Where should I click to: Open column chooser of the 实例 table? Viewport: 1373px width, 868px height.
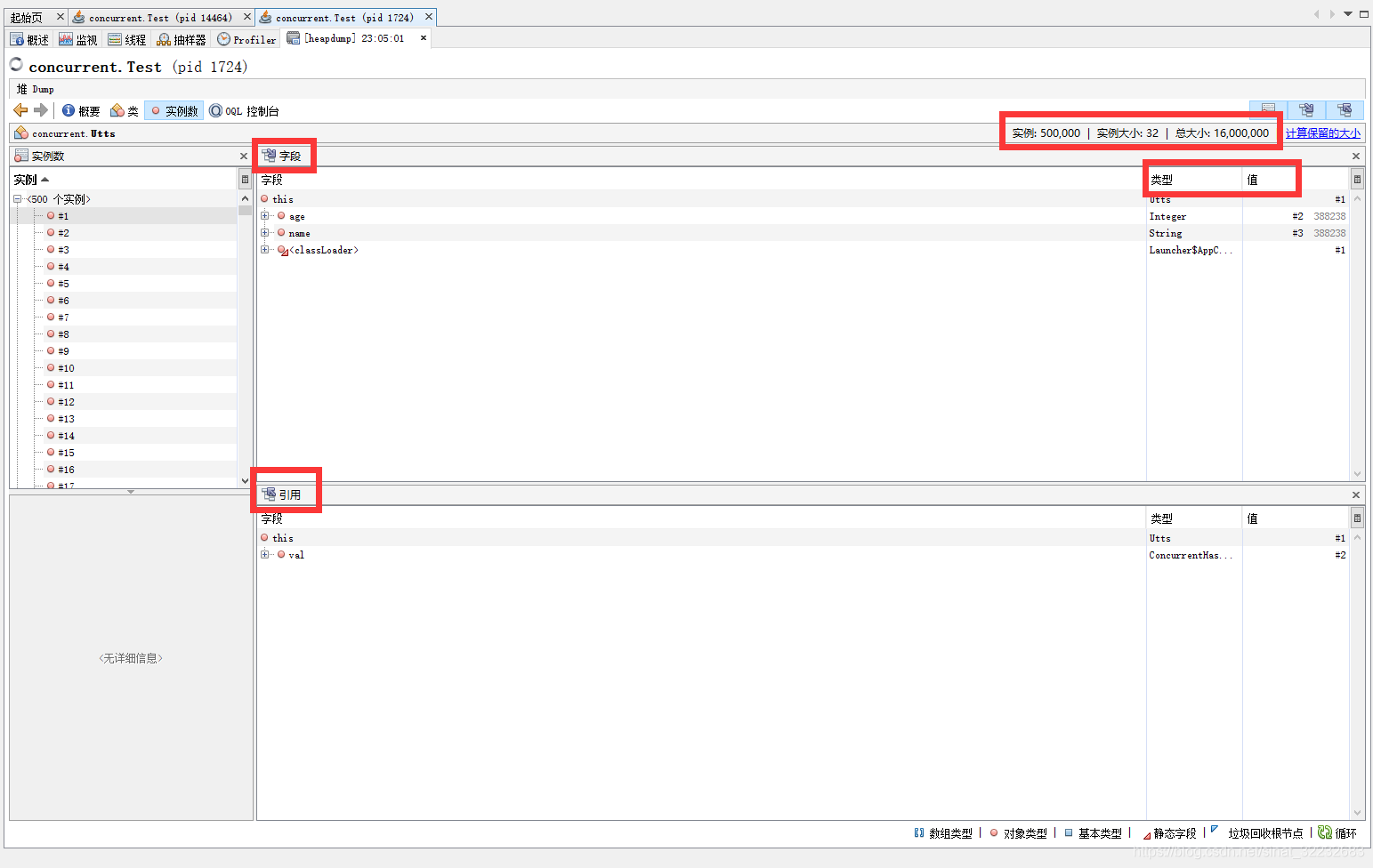[x=246, y=180]
